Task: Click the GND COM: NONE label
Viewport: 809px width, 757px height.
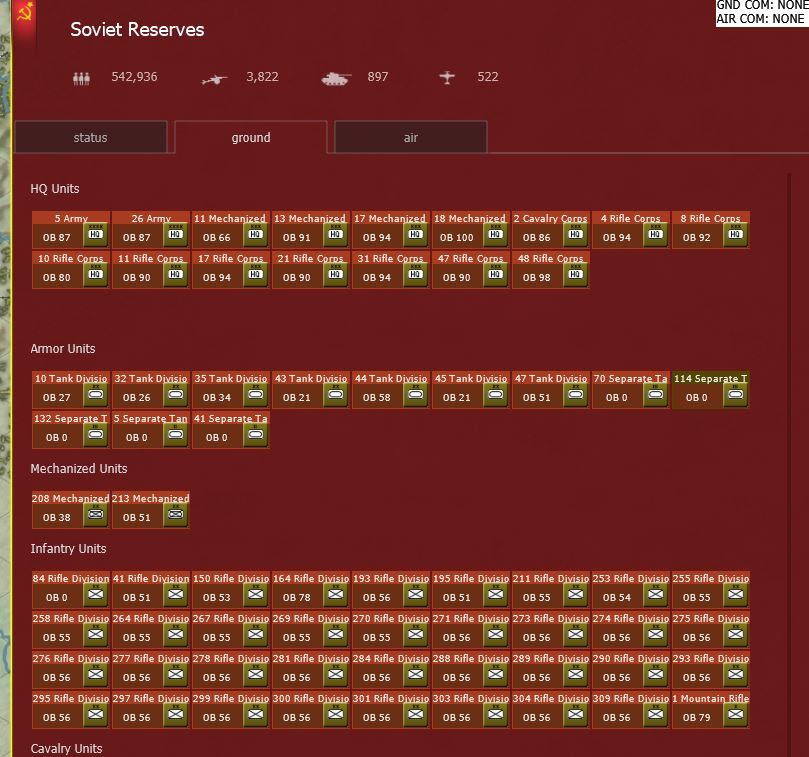Action: (761, 5)
